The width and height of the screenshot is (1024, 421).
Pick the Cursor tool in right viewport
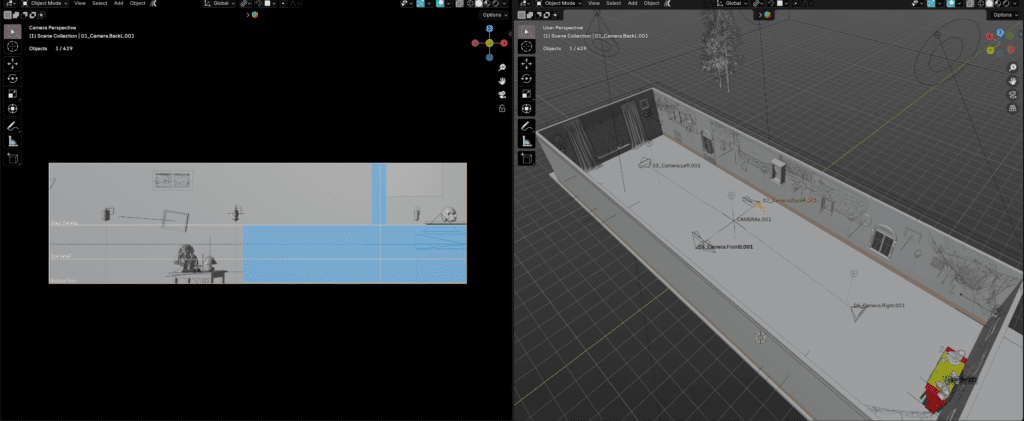pyautogui.click(x=525, y=46)
